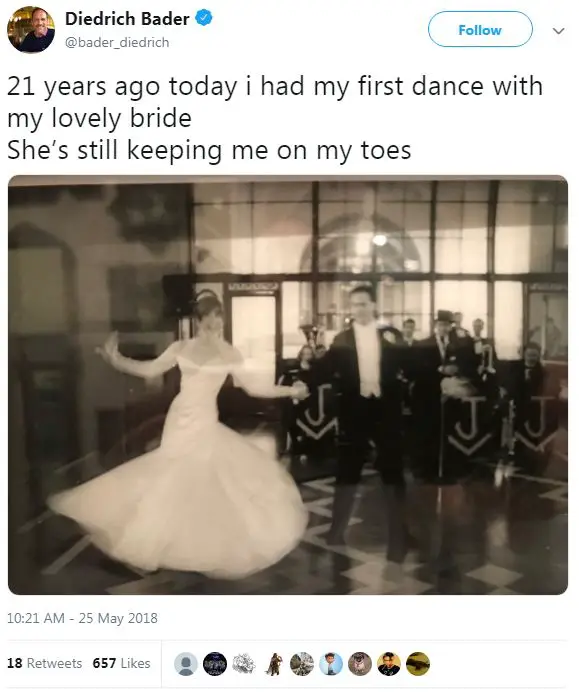The width and height of the screenshot is (579, 693).
Task: Click the man on yellow background avatar
Action: (x=389, y=664)
